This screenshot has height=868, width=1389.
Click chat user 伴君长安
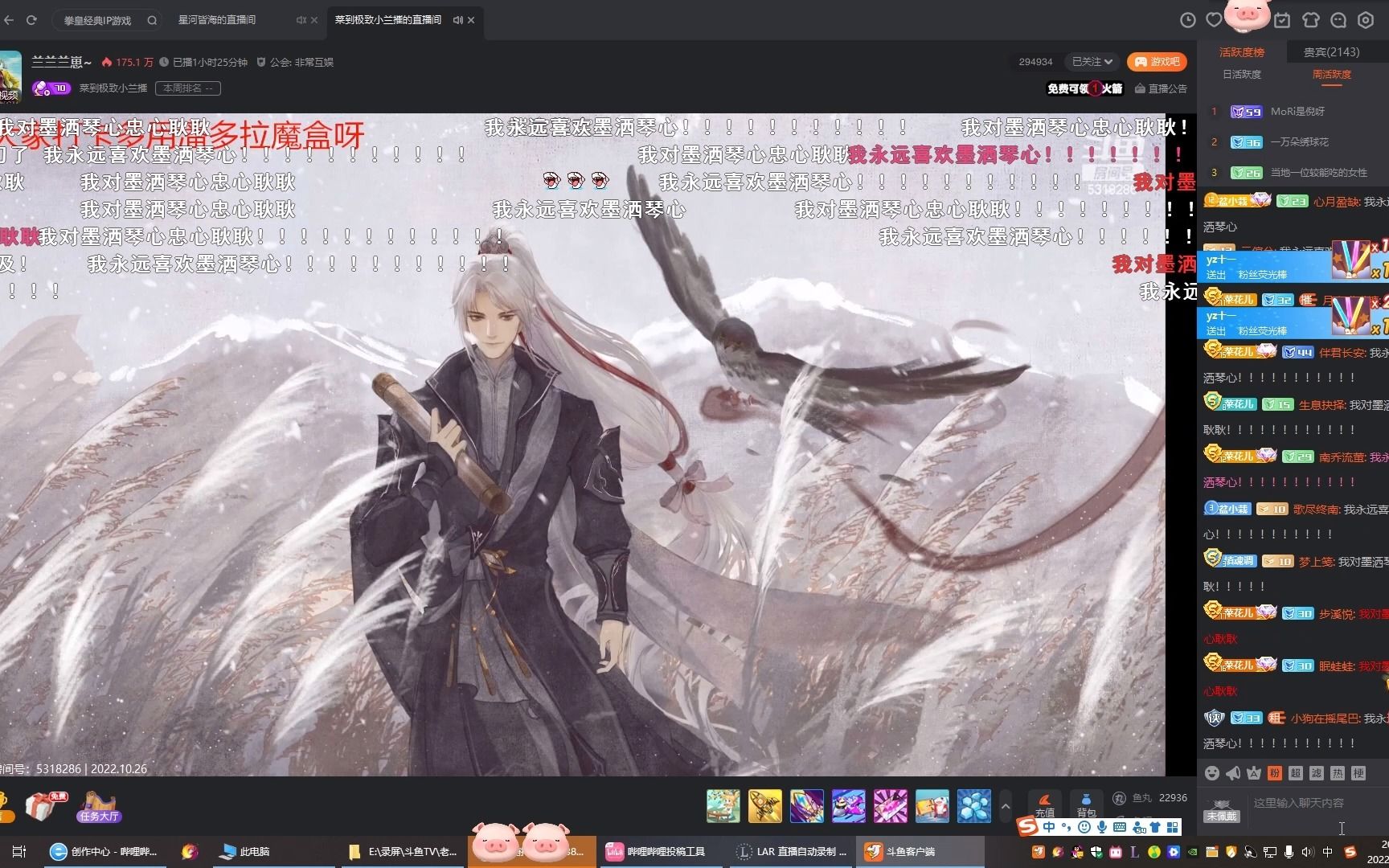(1342, 352)
